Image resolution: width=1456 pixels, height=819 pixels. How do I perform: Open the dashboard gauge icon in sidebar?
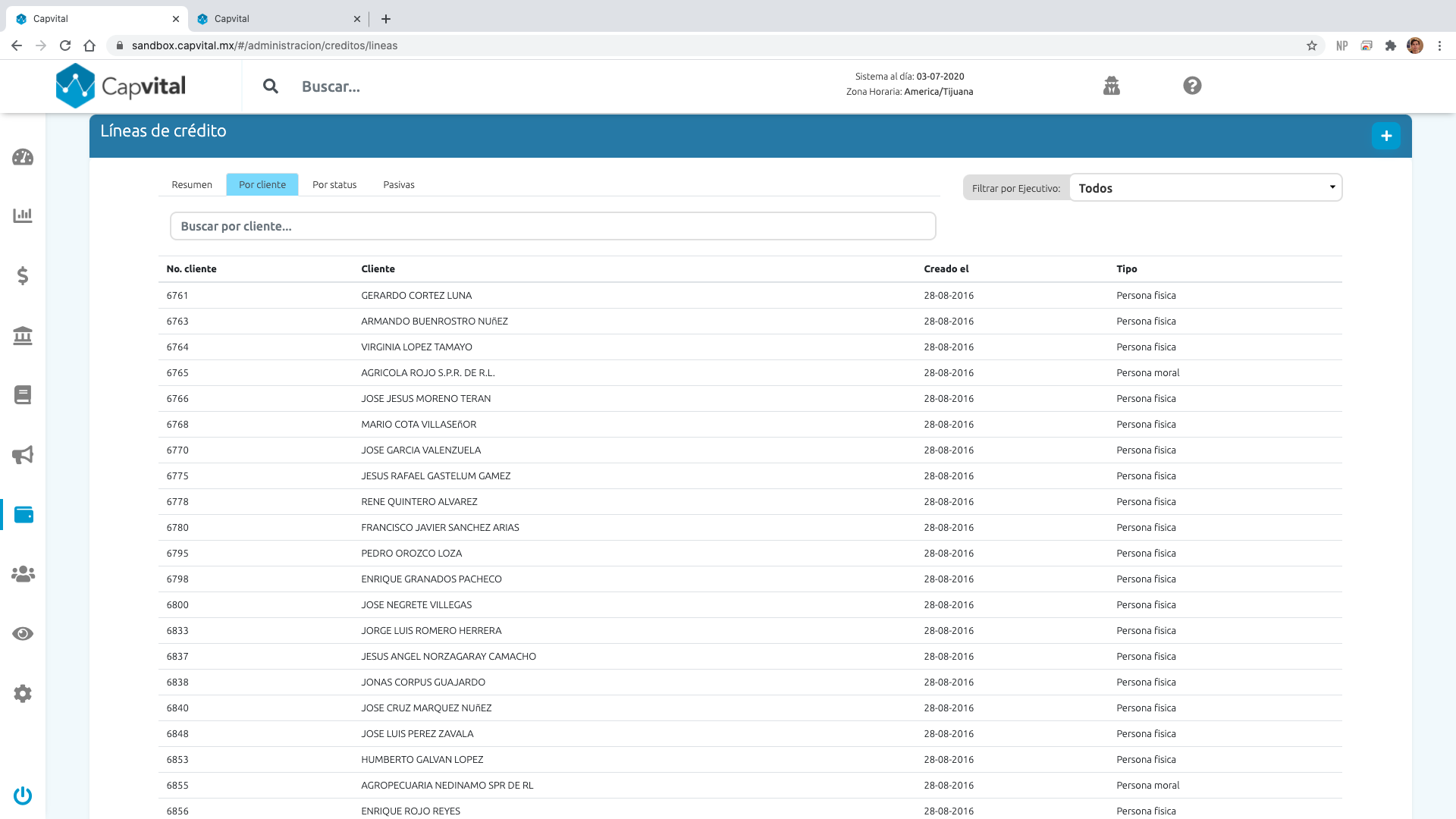click(23, 157)
